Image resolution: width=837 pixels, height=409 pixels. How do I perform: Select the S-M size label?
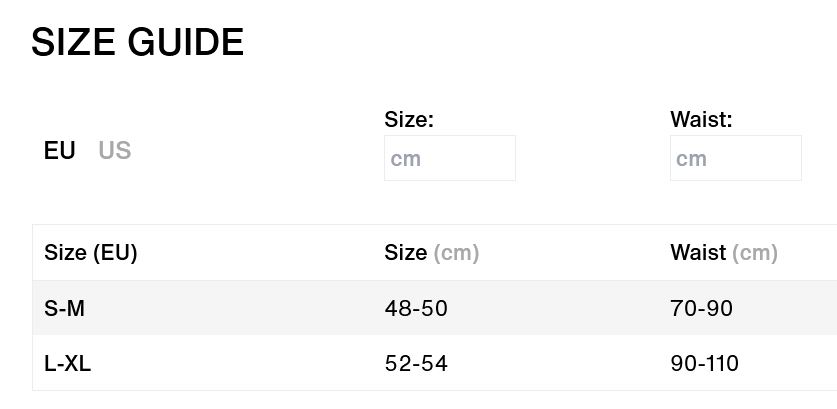pos(64,309)
